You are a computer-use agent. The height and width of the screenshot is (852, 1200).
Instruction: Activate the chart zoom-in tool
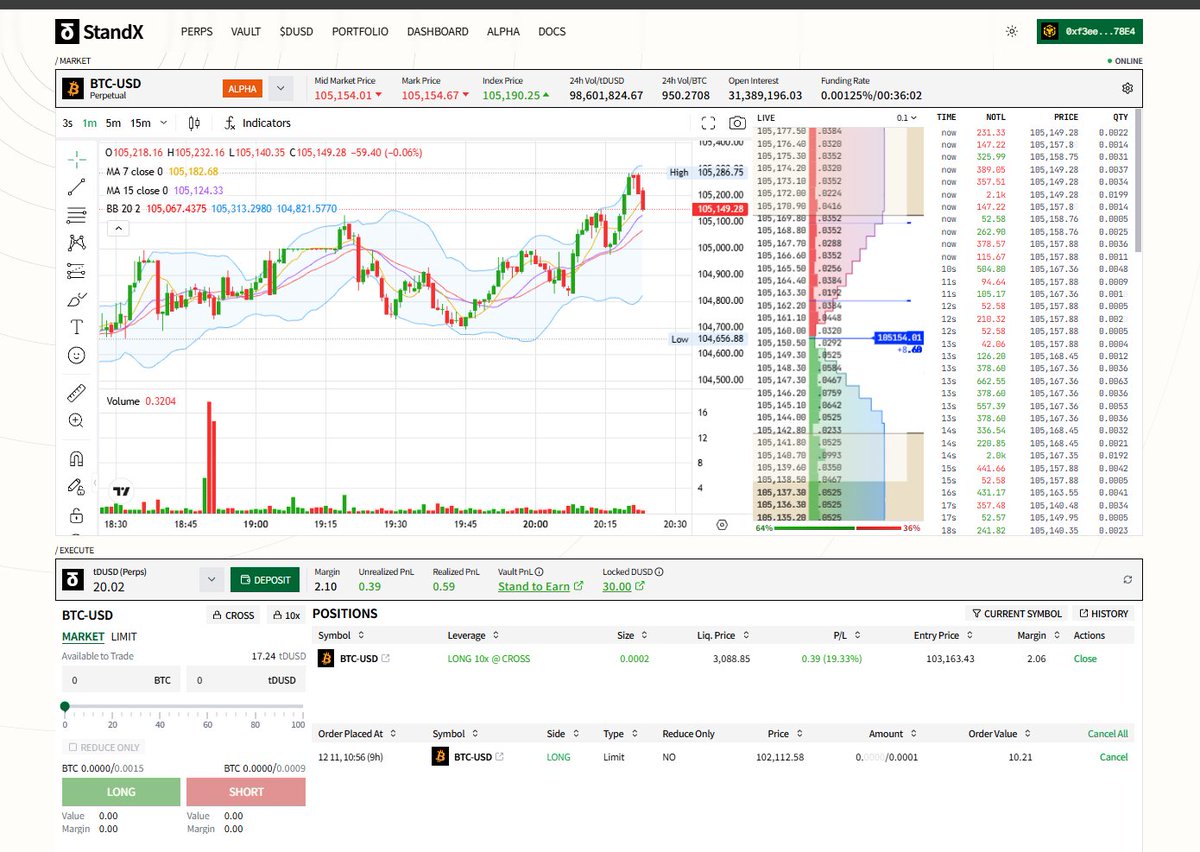[76, 421]
